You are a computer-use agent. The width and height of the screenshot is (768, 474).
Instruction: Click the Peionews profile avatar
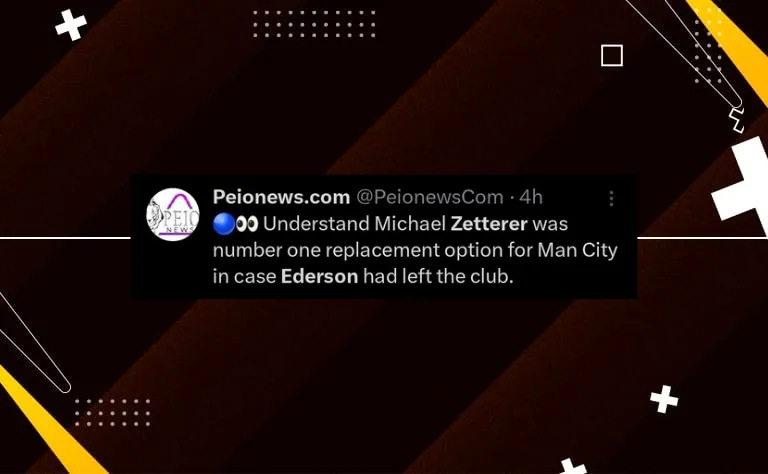click(173, 214)
